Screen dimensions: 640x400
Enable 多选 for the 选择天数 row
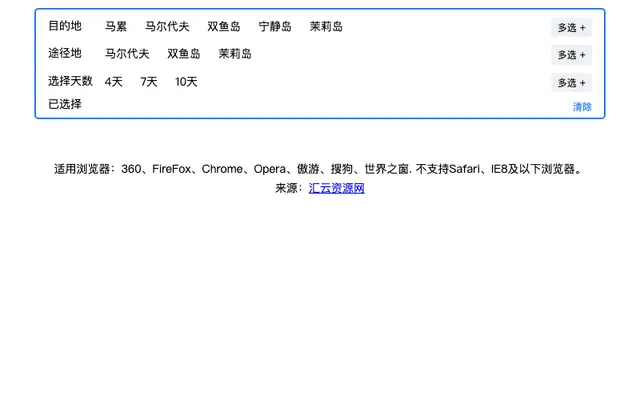click(571, 82)
